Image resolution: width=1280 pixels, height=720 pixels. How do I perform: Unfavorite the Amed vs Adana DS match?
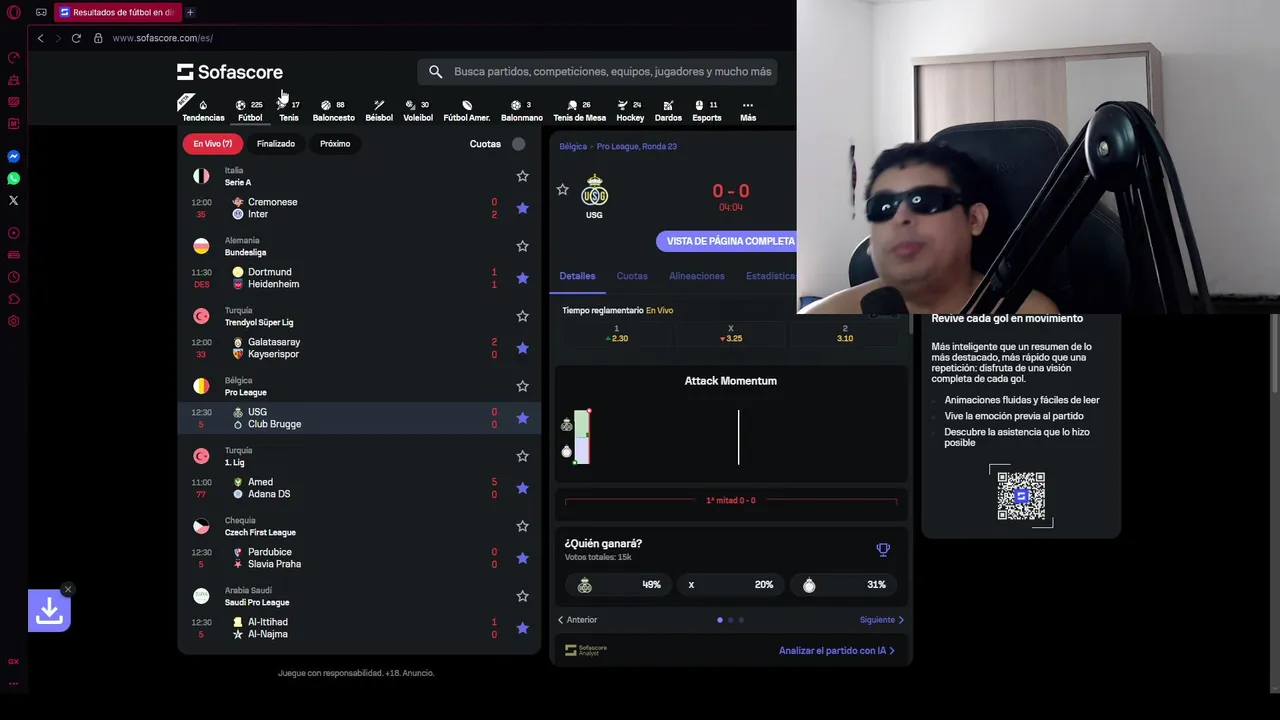[x=522, y=488]
